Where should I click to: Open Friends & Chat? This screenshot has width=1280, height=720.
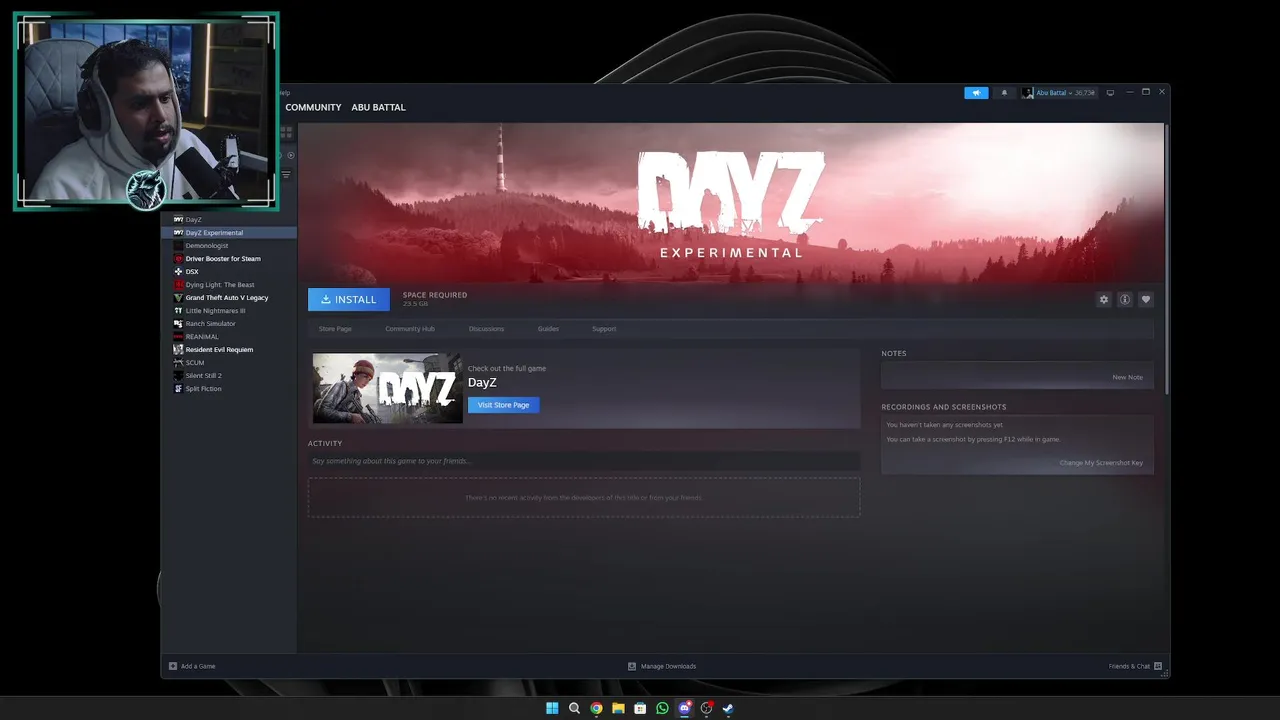coord(1135,666)
